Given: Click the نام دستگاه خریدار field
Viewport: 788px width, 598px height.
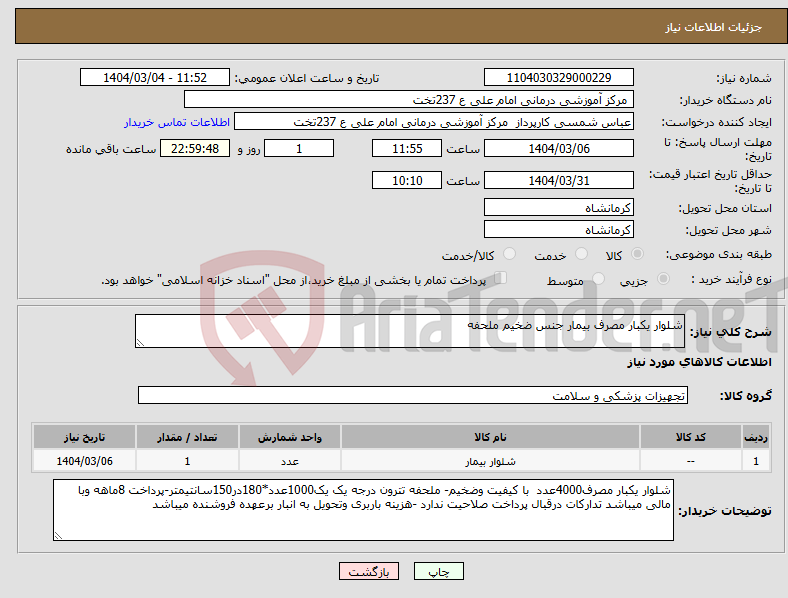Looking at the screenshot, I should [409, 99].
